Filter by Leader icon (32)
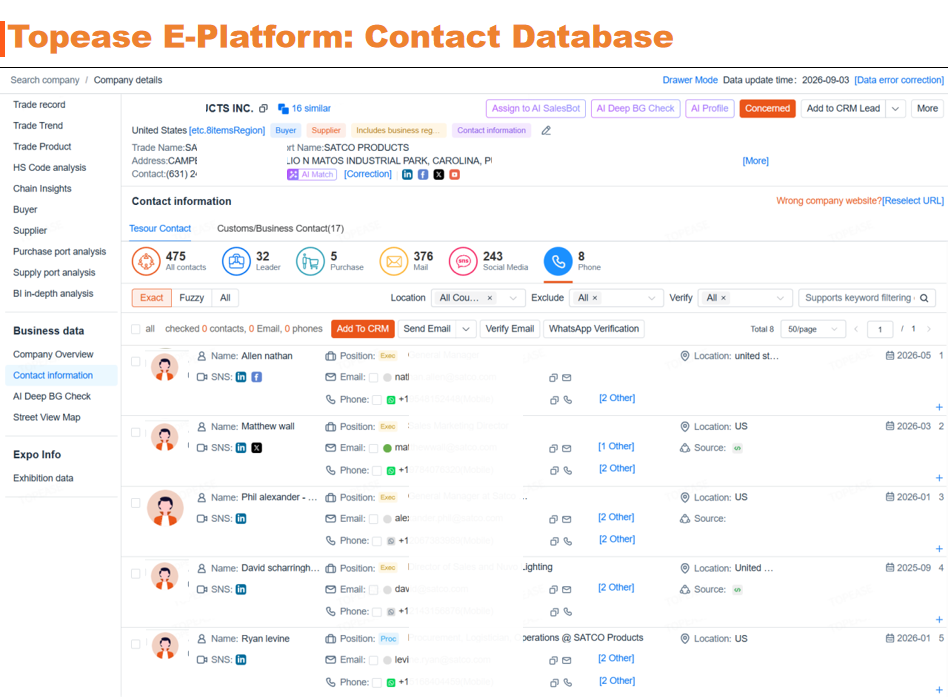The width and height of the screenshot is (948, 697). (236, 262)
